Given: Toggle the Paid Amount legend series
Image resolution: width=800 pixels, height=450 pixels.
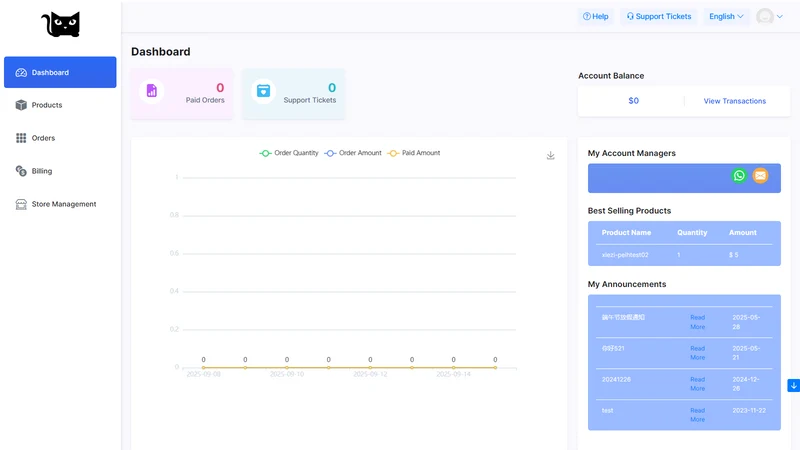Looking at the screenshot, I should (x=414, y=153).
